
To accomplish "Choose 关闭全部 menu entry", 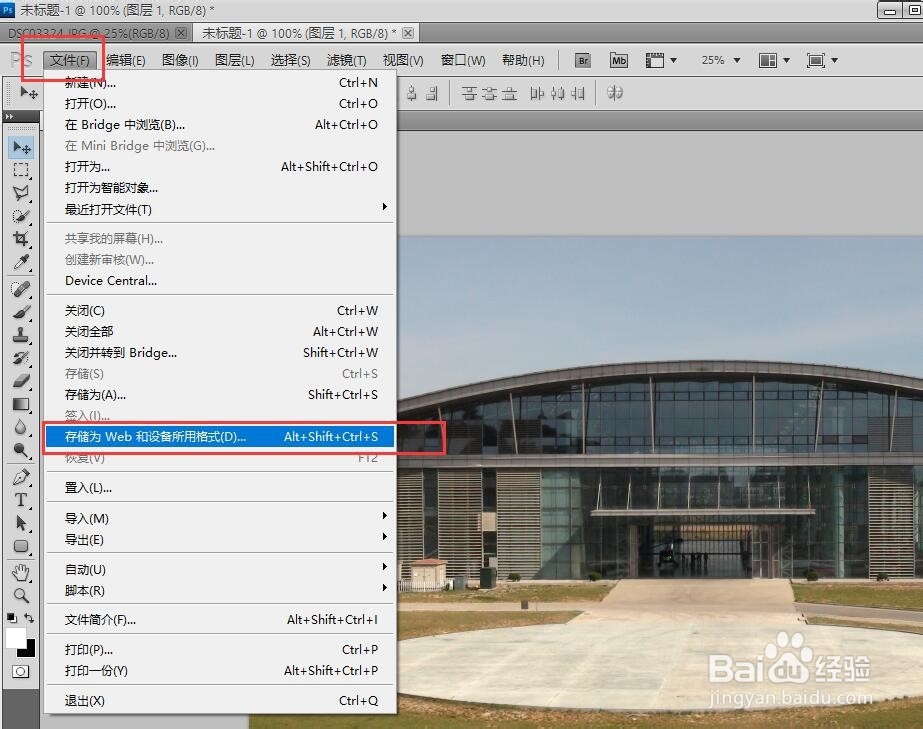I will point(220,332).
